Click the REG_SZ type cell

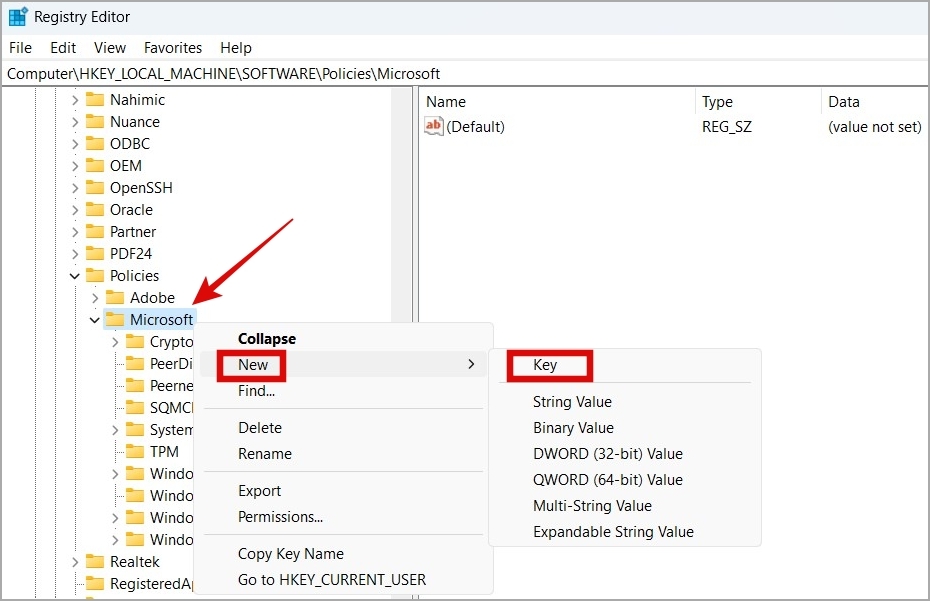727,126
